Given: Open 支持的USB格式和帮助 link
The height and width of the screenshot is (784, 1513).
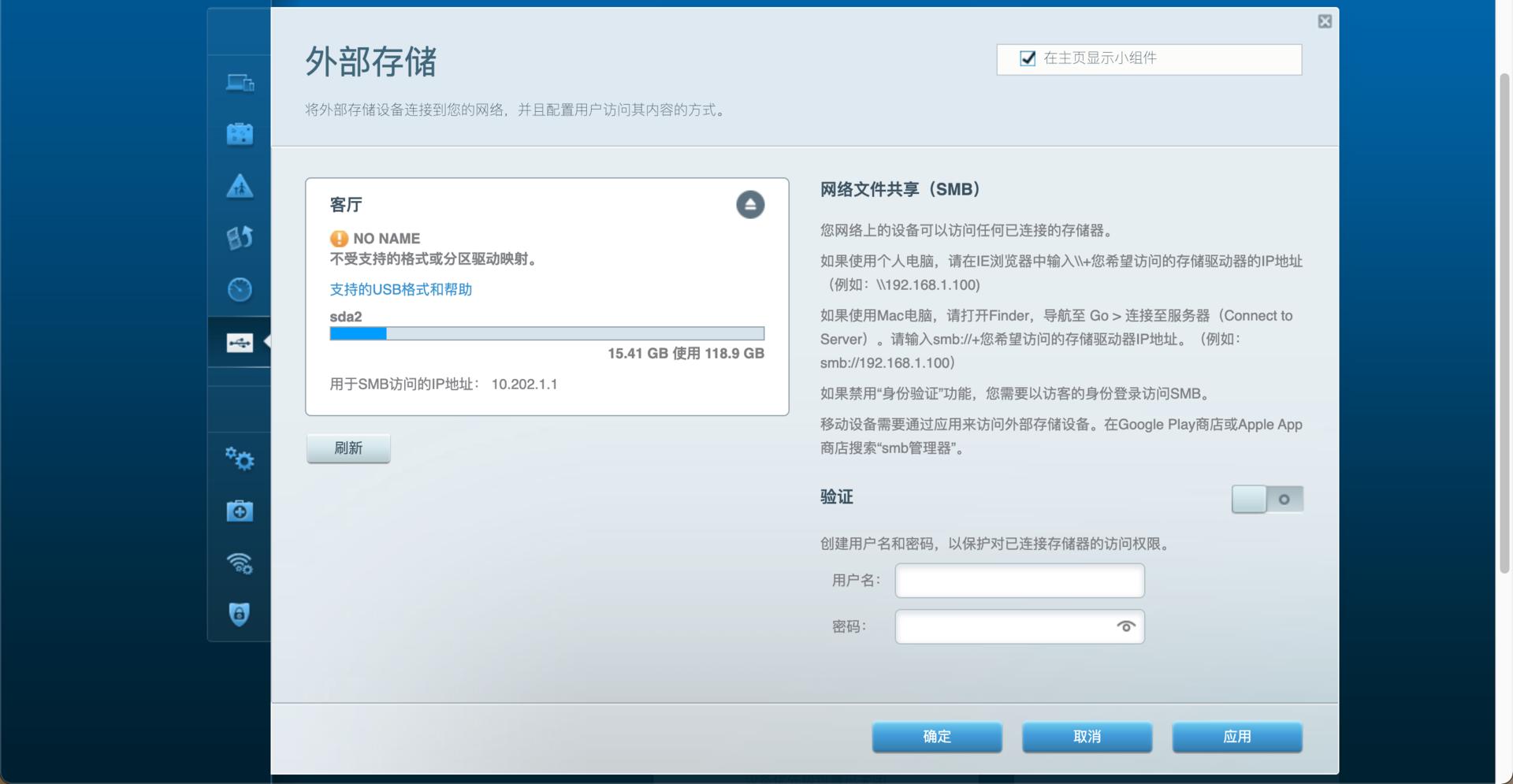Looking at the screenshot, I should pyautogui.click(x=400, y=289).
